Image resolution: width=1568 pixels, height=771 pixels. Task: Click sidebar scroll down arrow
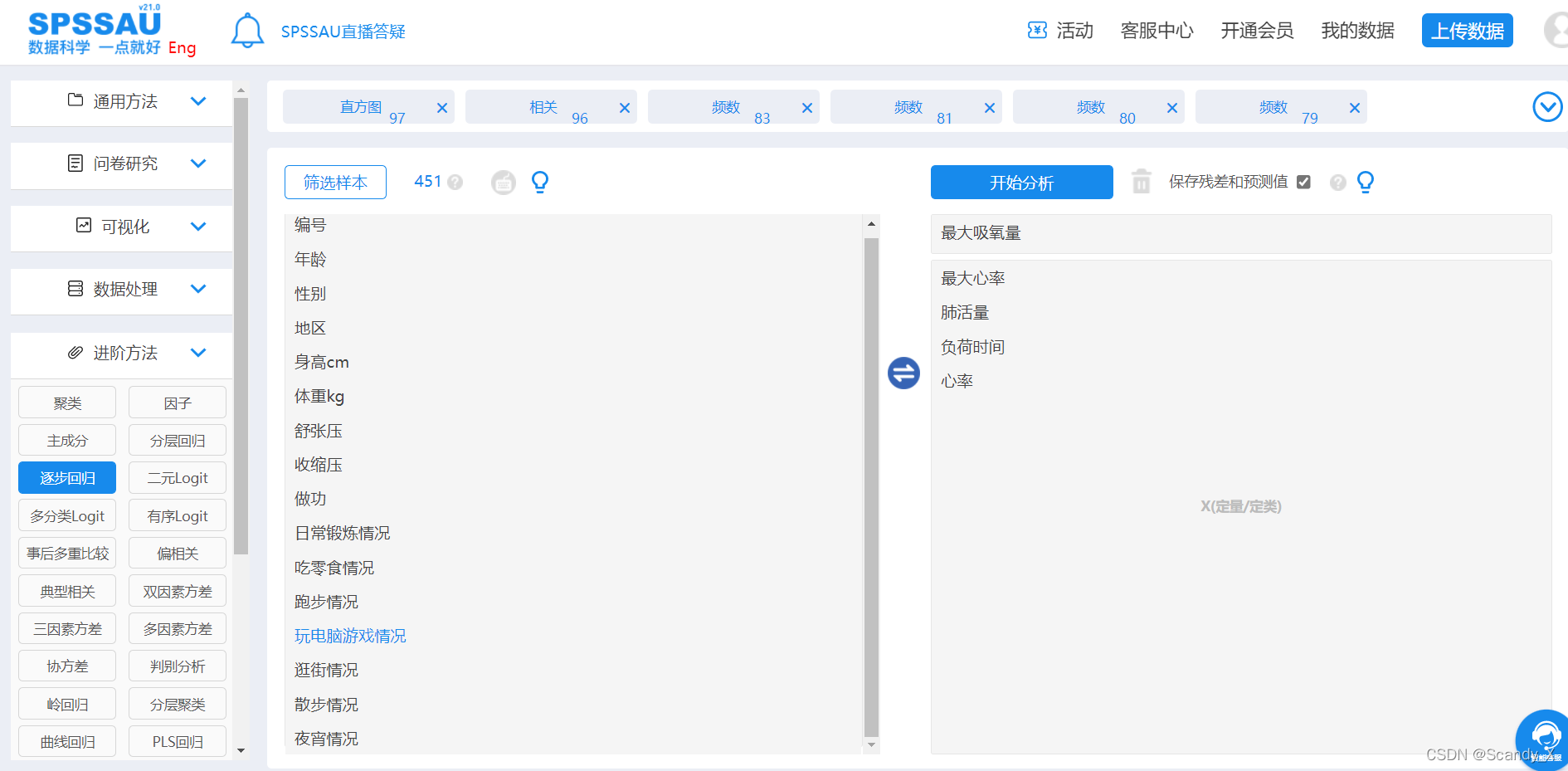241,750
